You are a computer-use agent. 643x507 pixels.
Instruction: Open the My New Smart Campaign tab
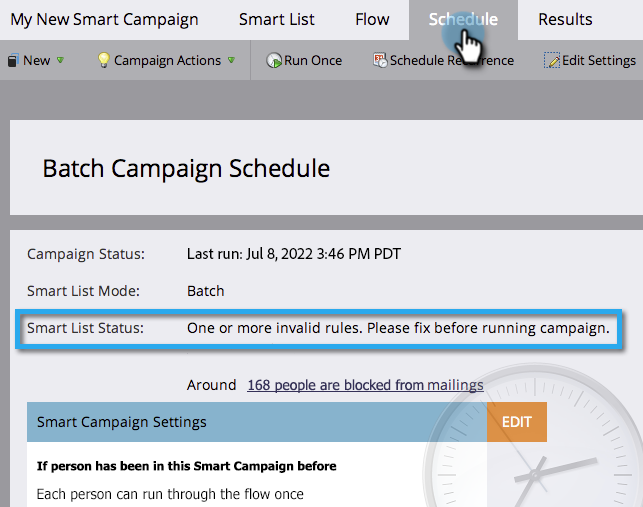pos(104,19)
